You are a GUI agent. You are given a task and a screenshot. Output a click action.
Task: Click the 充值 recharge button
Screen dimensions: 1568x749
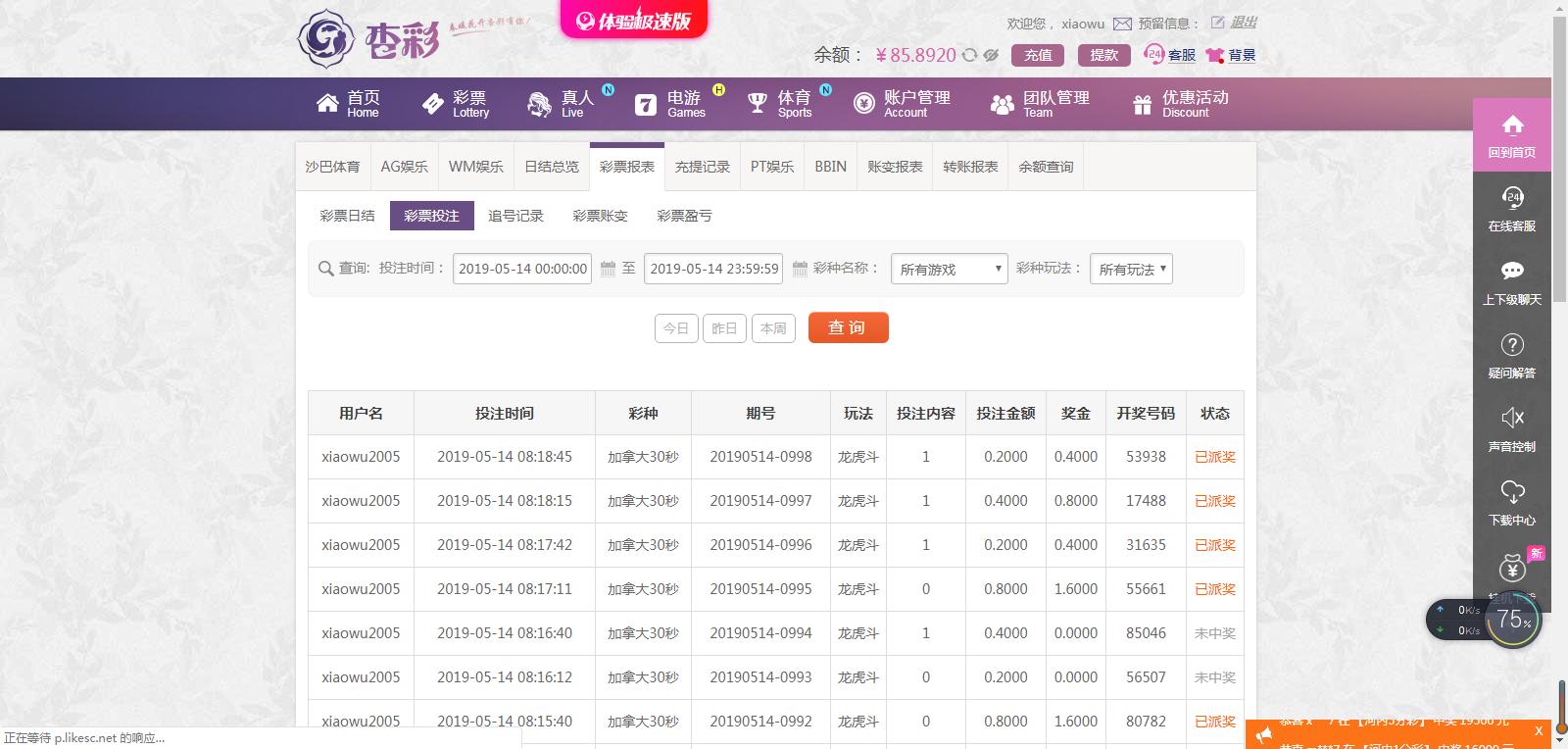[1038, 55]
